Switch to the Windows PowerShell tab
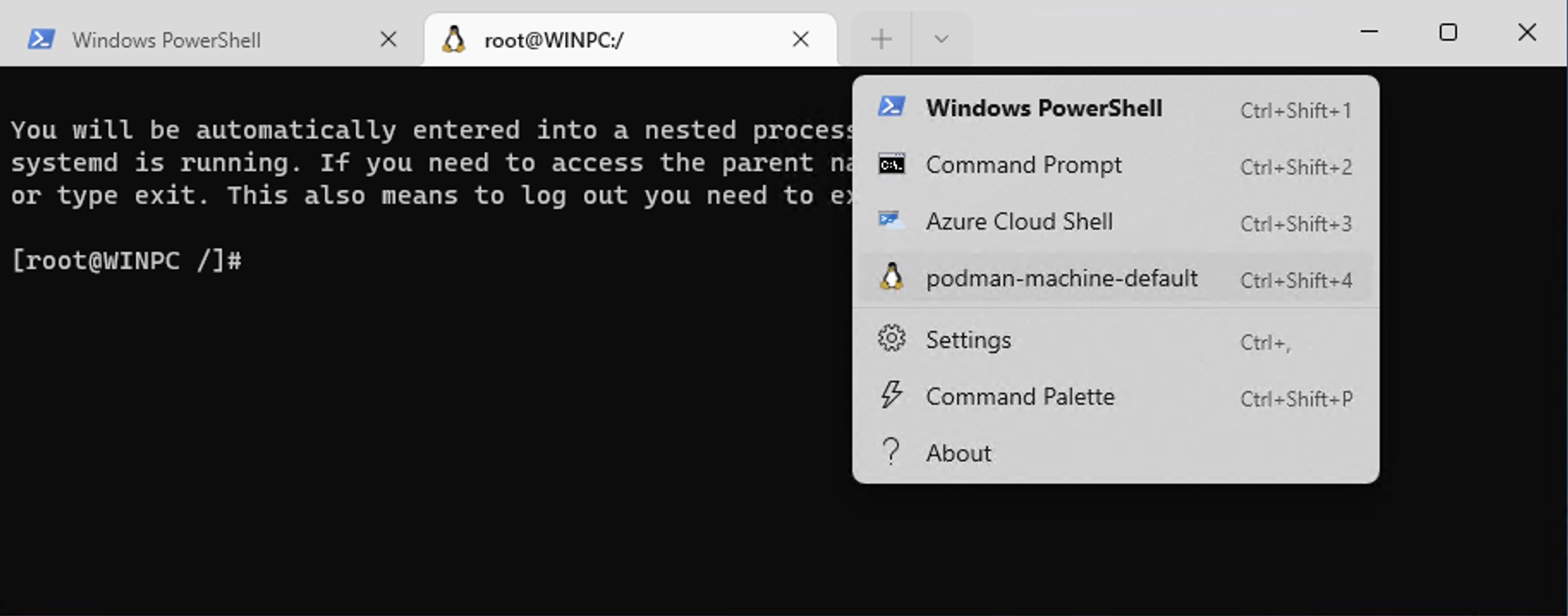The image size is (1568, 616). point(166,40)
